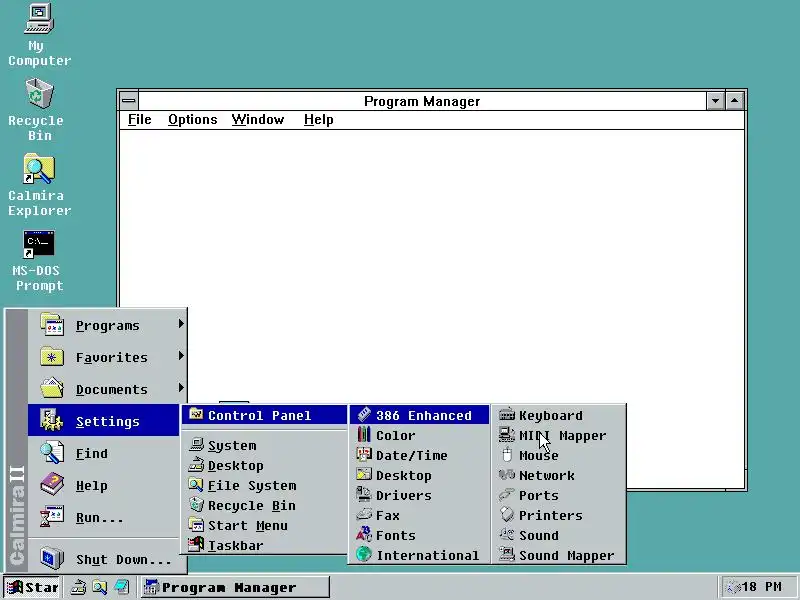
Task: Open the Printers control panel item
Action: (x=559, y=515)
